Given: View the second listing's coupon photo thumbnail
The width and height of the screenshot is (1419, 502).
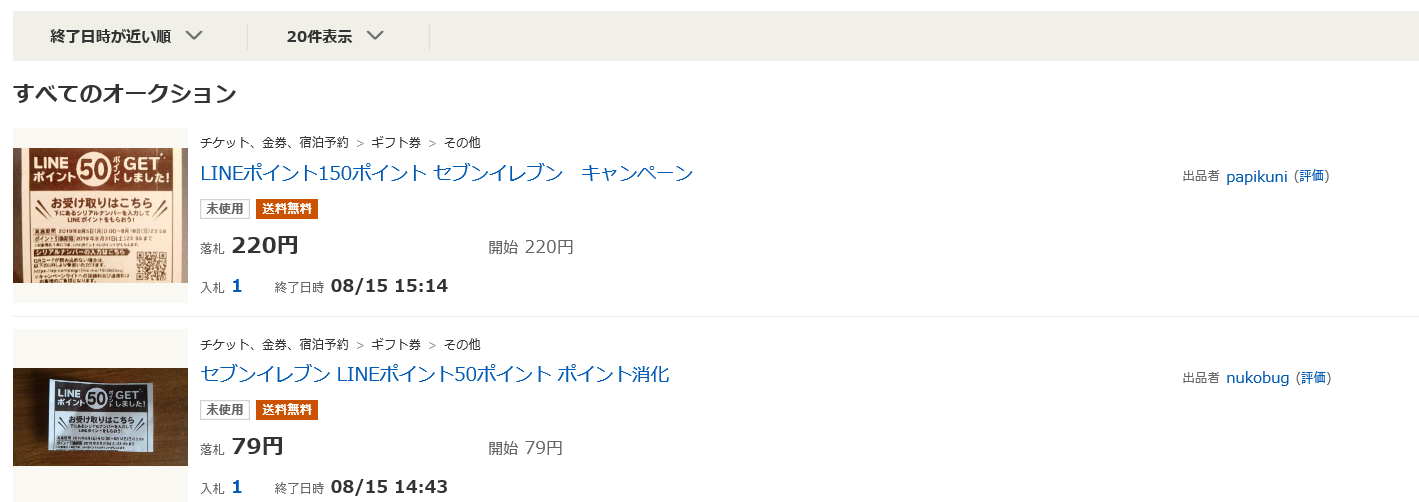Looking at the screenshot, I should coord(100,416).
